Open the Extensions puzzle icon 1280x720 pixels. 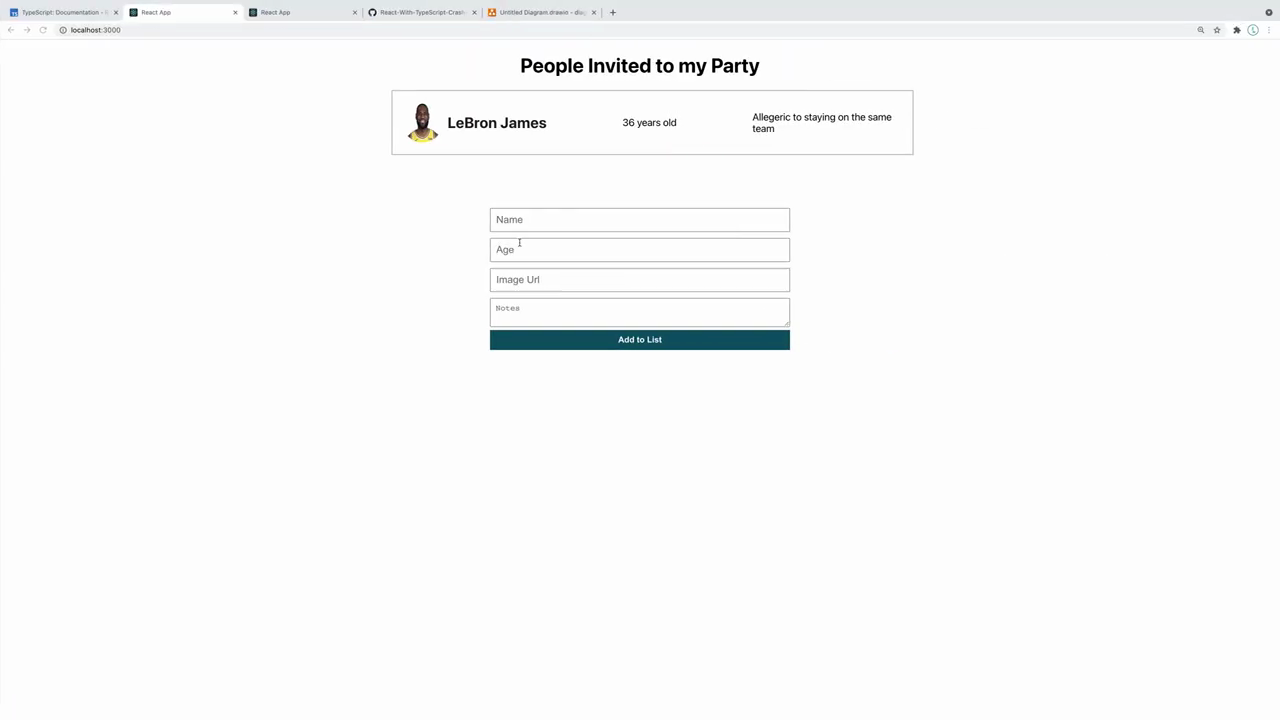coord(1237,30)
